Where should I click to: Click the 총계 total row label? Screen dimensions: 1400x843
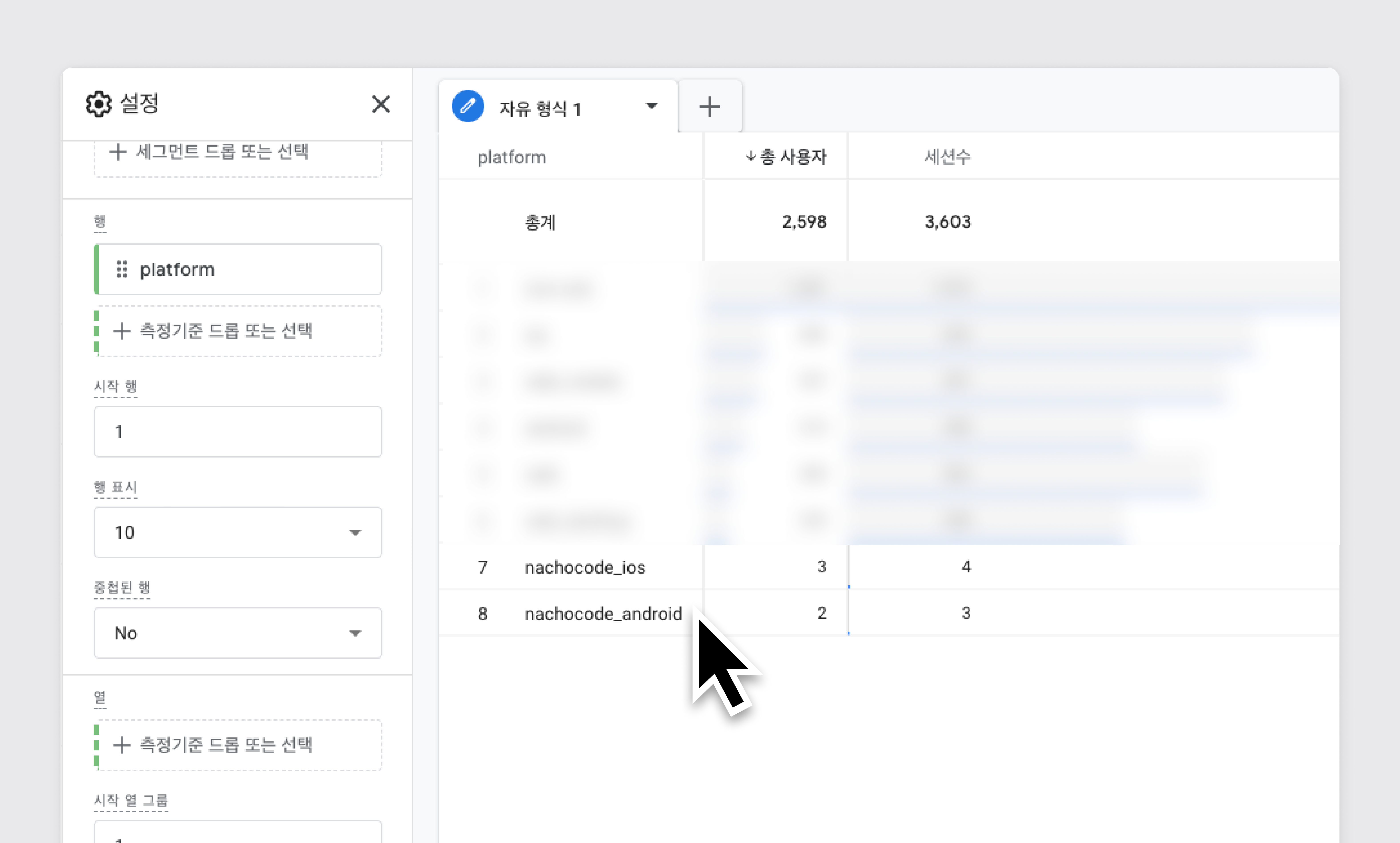pos(540,222)
